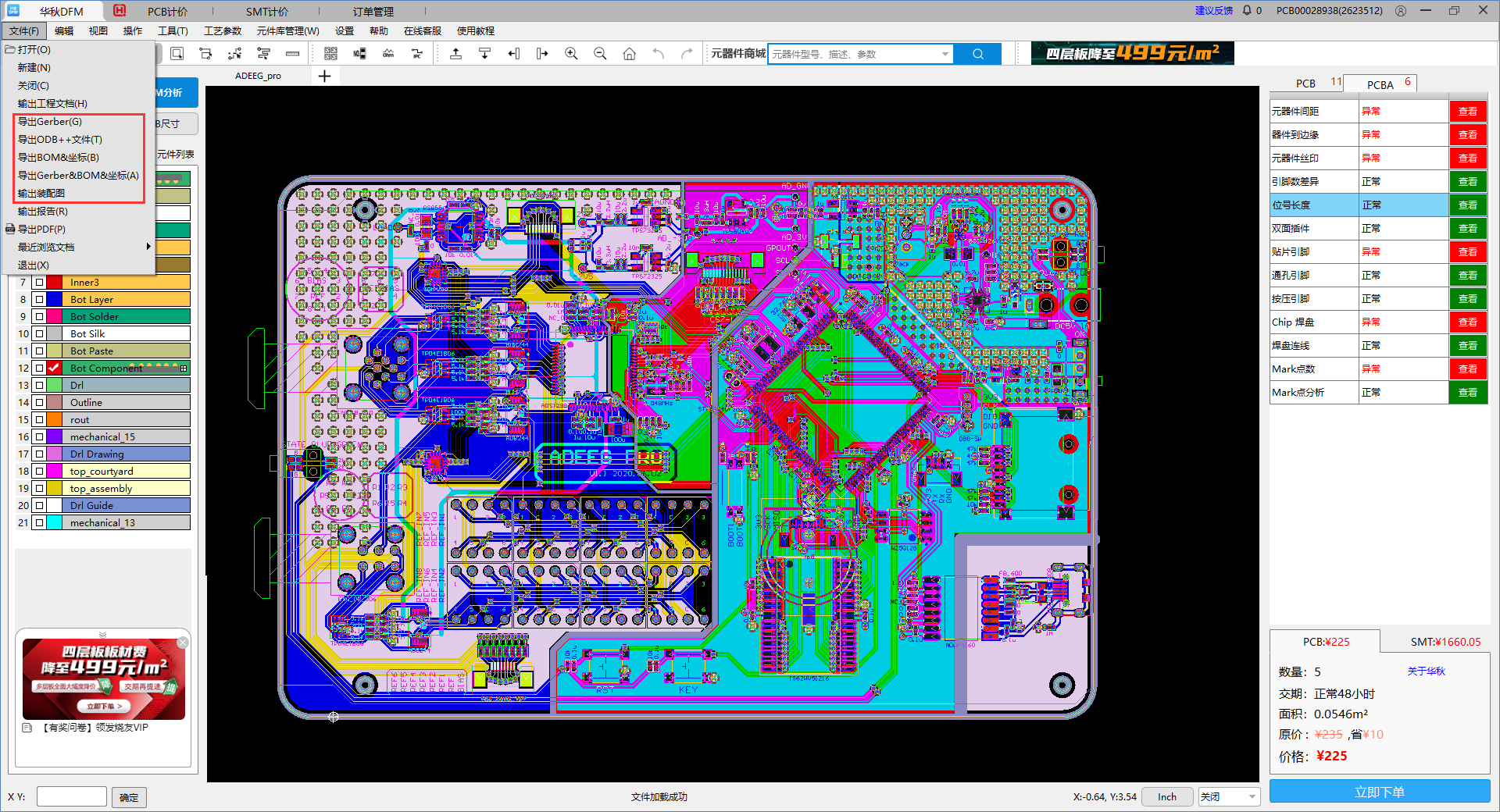Select the rectangle selection tool icon
The image size is (1500, 812).
[177, 54]
